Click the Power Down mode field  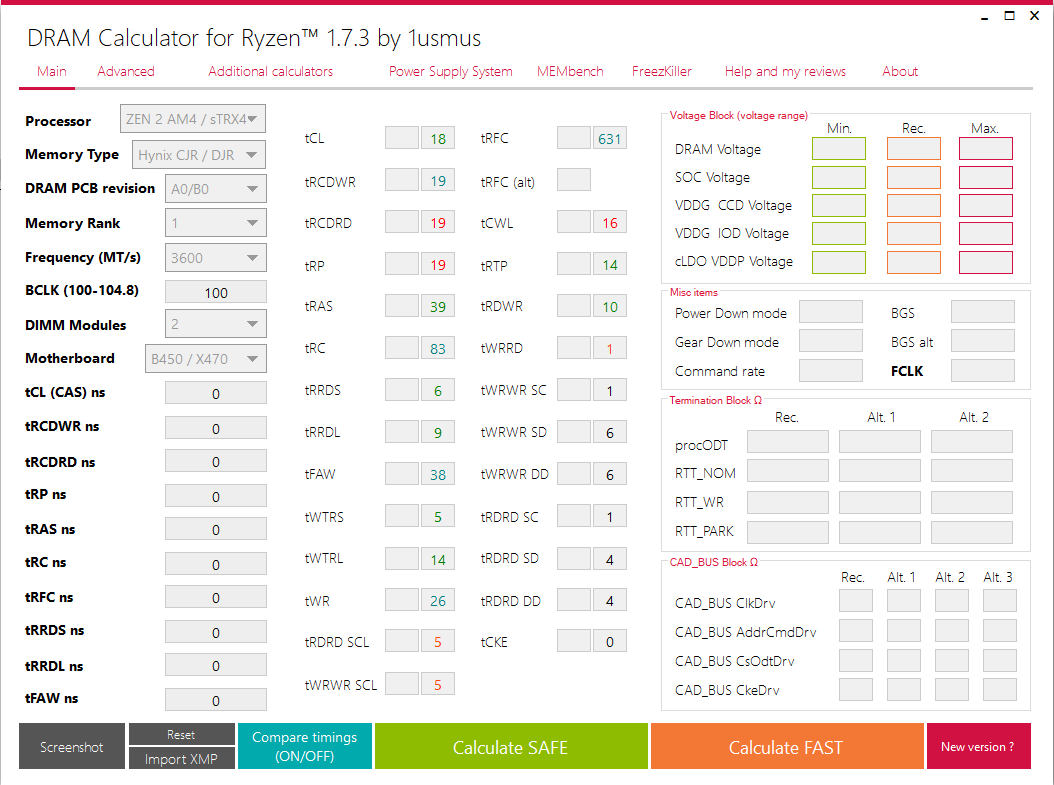point(831,312)
